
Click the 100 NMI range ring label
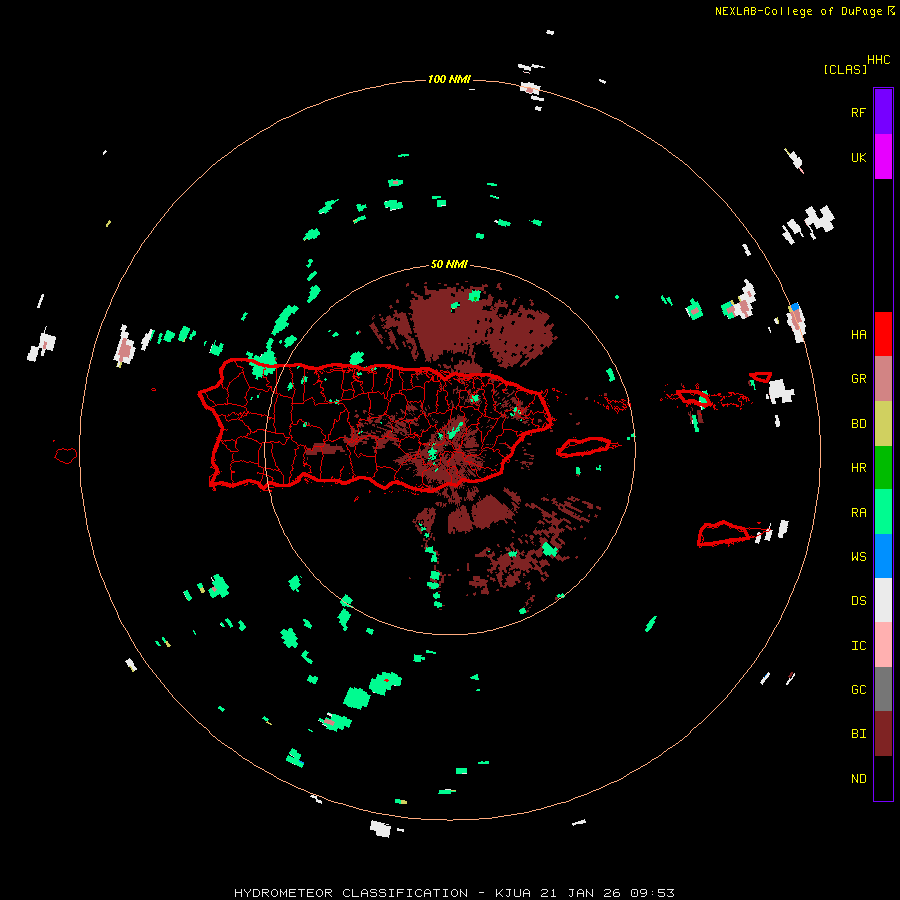click(x=449, y=79)
